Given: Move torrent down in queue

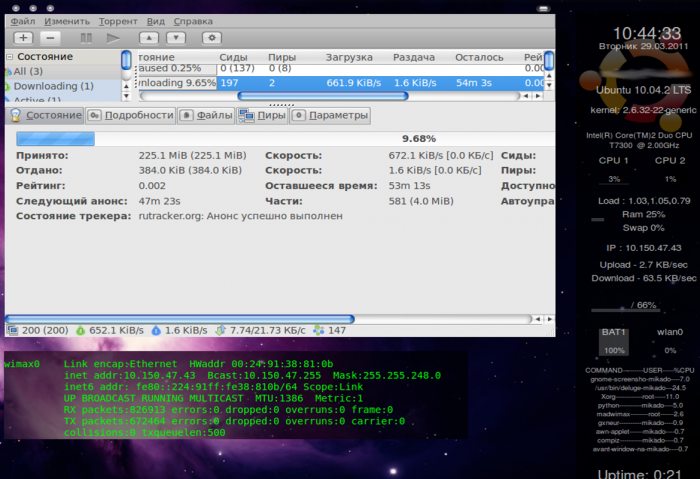Looking at the screenshot, I should coord(174,38).
